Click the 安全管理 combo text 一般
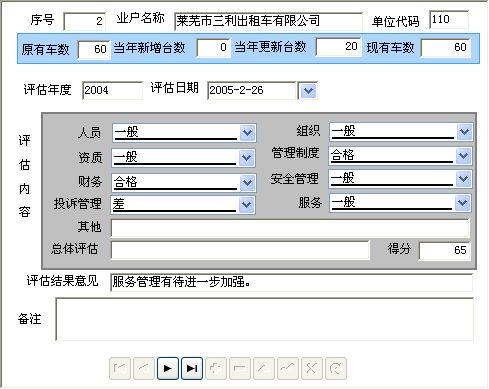 coord(343,178)
